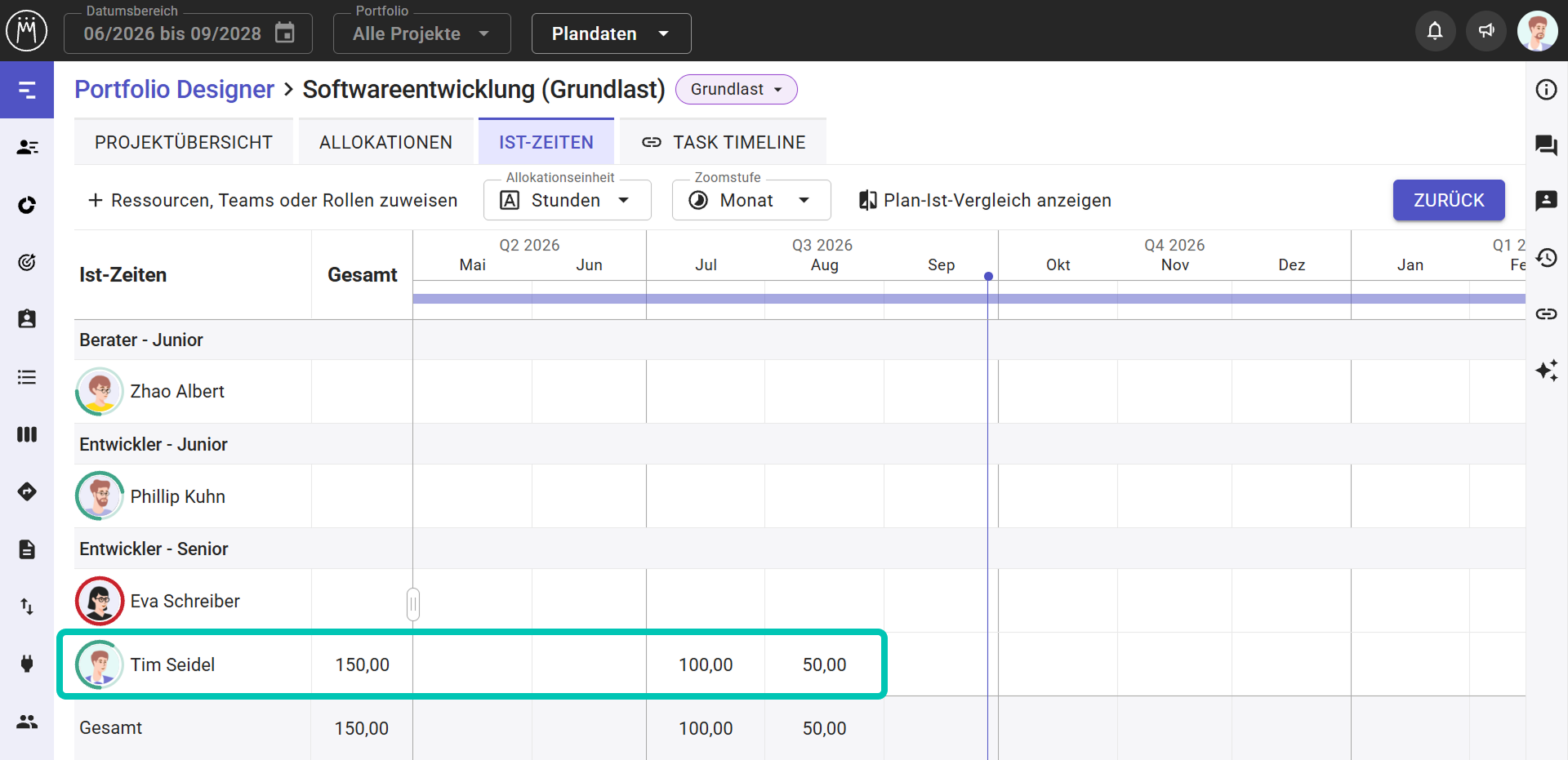Switch to the ALLOKATIONEN tab
Image resolution: width=1568 pixels, height=760 pixels.
point(385,142)
